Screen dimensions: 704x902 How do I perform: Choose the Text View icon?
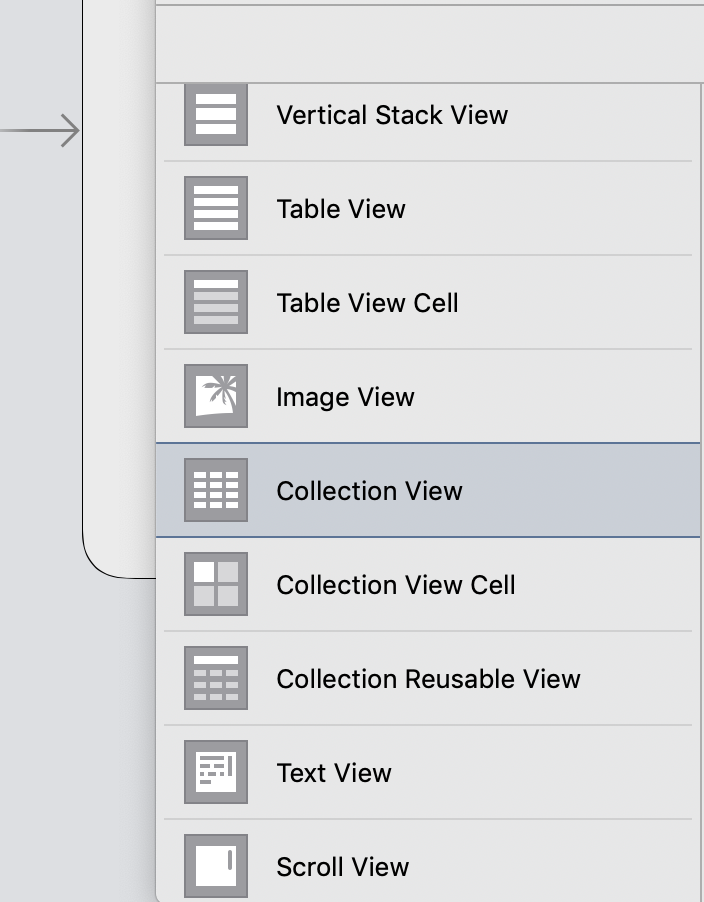[x=216, y=772]
